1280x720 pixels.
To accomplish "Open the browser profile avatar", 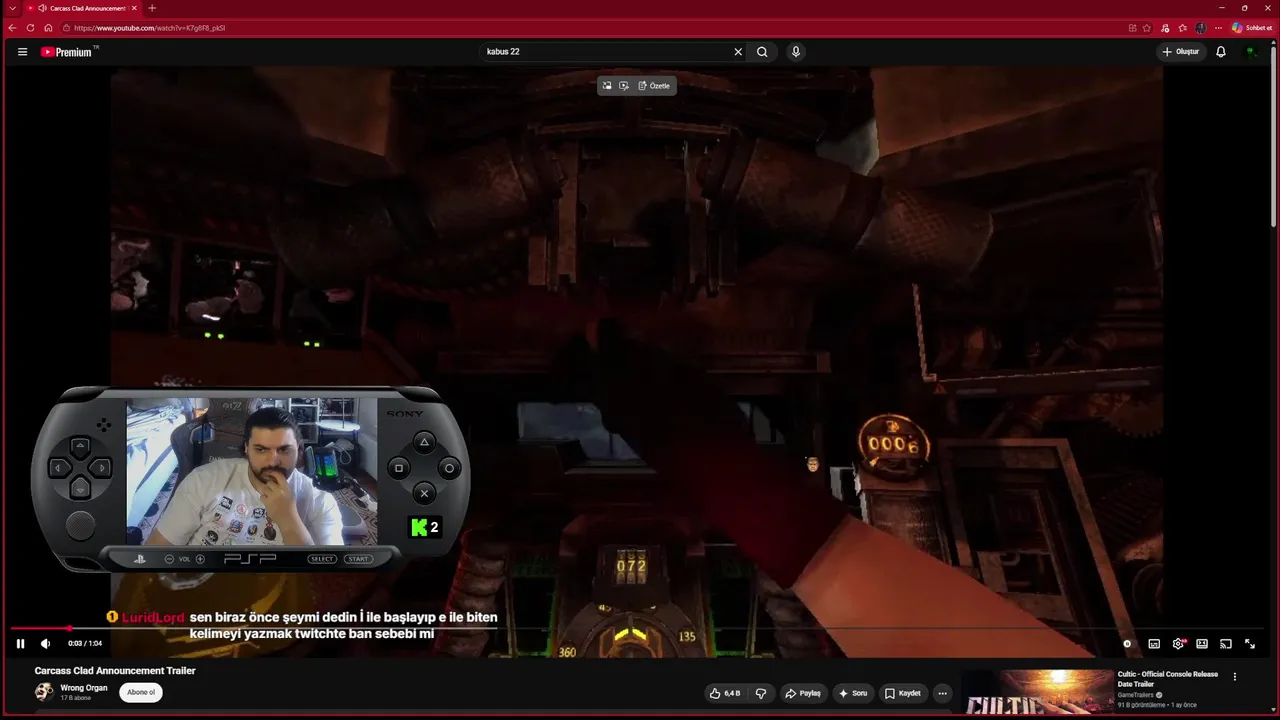I will tap(1201, 28).
